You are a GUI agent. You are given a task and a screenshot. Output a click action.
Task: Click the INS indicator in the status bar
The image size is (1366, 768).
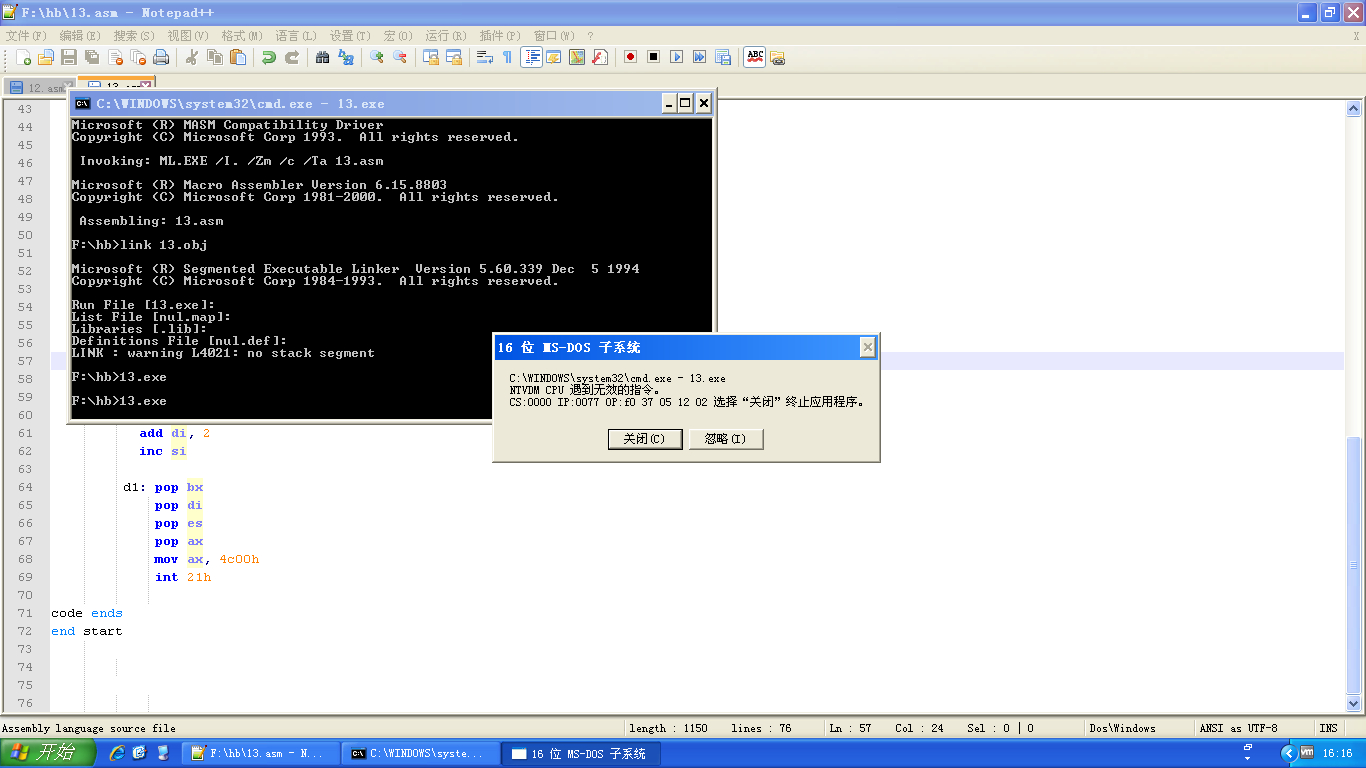tap(1328, 728)
